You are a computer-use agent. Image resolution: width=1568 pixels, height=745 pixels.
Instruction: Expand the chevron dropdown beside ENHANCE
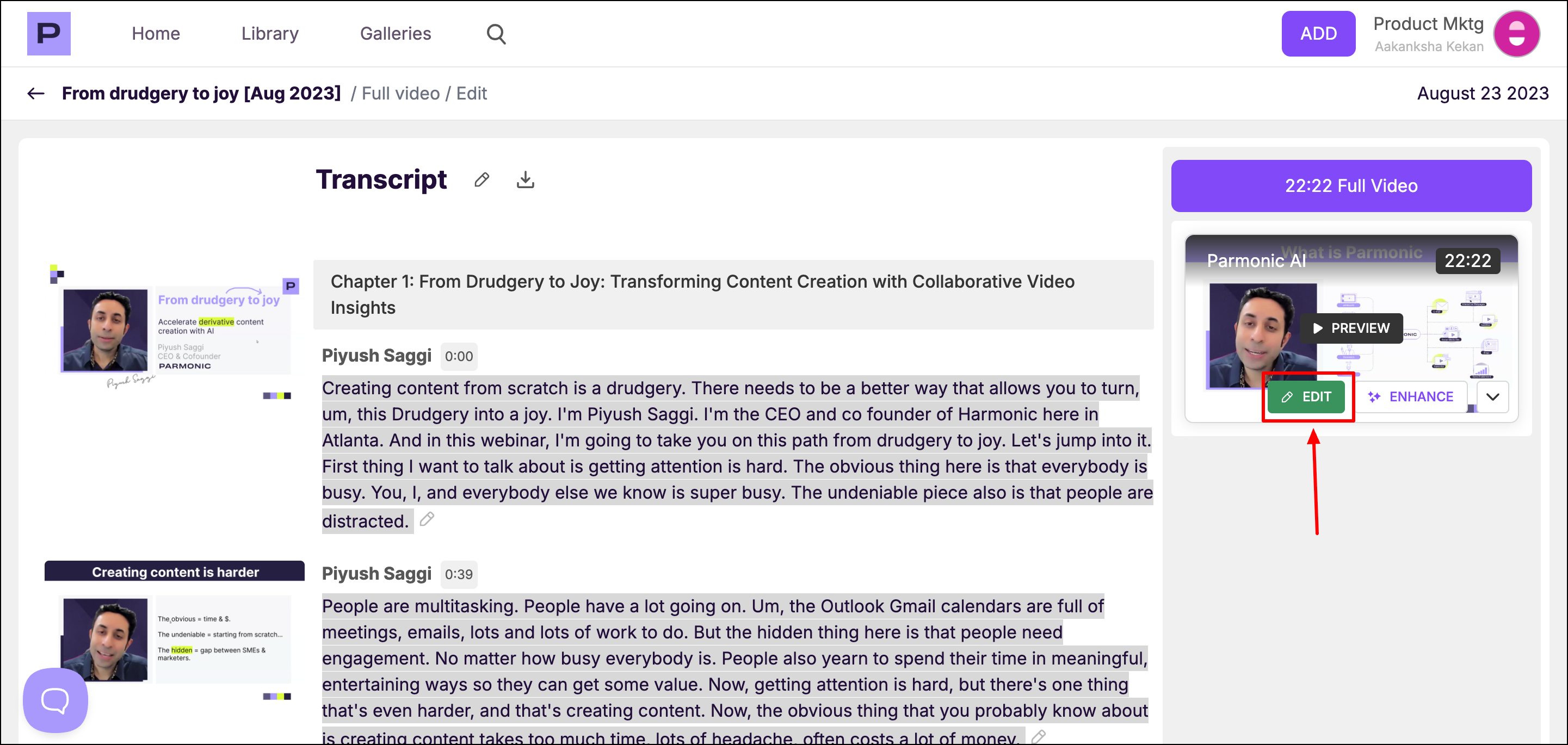1492,397
